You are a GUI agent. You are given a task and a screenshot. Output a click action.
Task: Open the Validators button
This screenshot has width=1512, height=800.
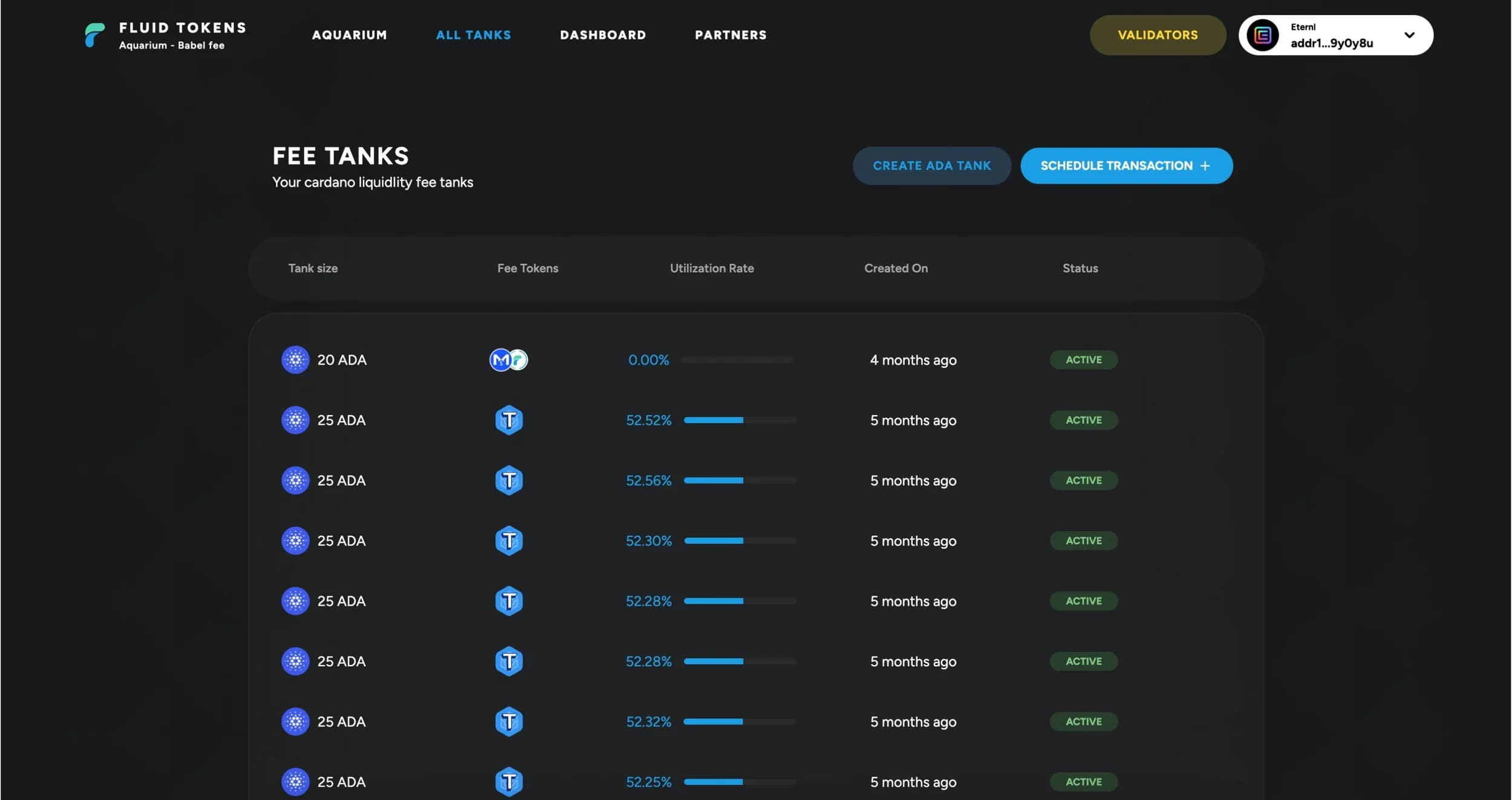click(x=1157, y=35)
